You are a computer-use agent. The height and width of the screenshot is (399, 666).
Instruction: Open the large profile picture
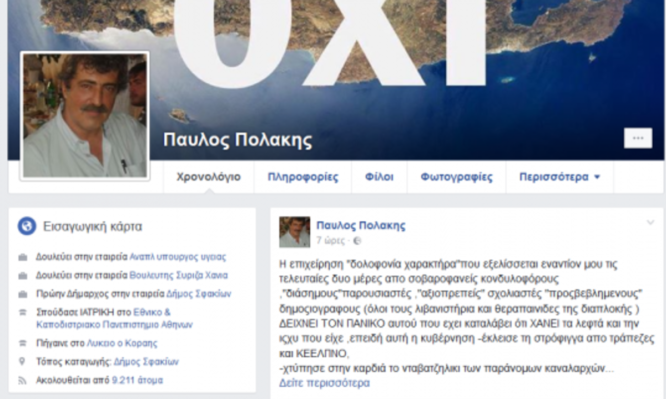pos(85,116)
